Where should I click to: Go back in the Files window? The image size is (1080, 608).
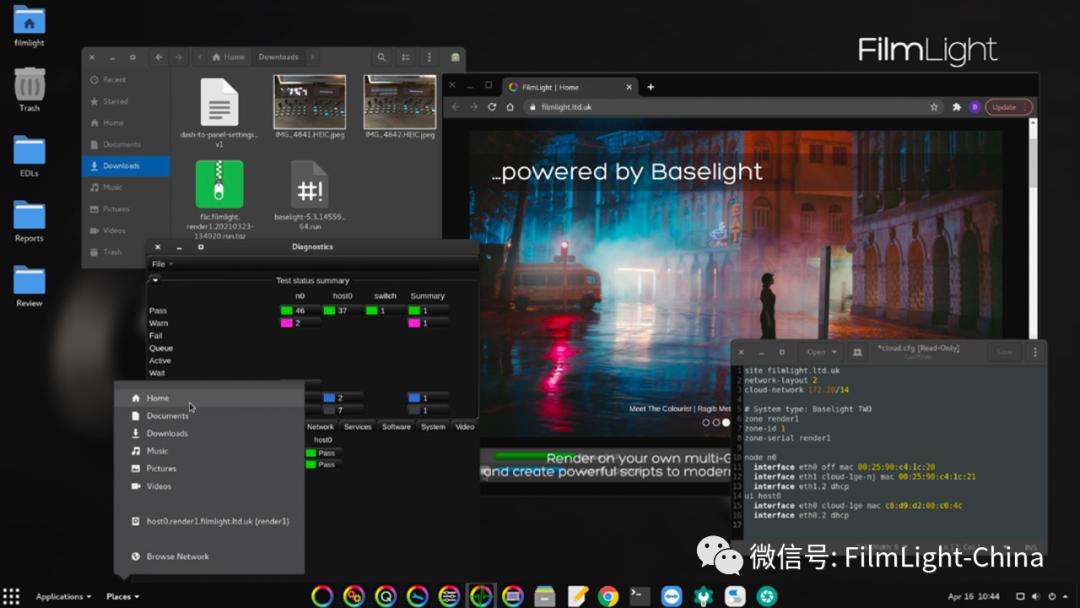coord(158,57)
